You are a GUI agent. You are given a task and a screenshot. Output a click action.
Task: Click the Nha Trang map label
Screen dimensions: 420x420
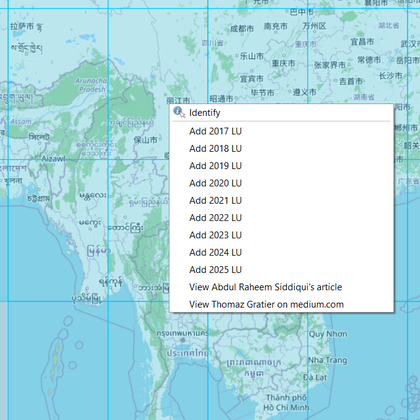coord(327,360)
